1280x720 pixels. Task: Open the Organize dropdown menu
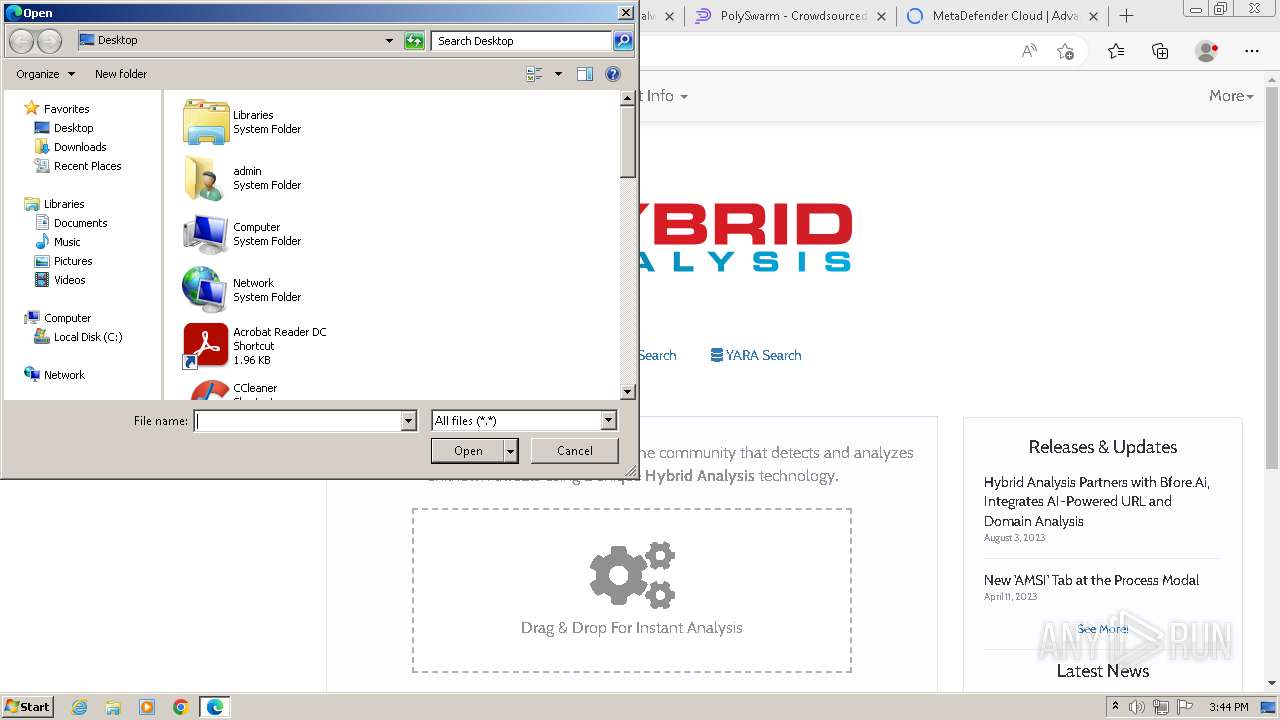click(x=45, y=74)
